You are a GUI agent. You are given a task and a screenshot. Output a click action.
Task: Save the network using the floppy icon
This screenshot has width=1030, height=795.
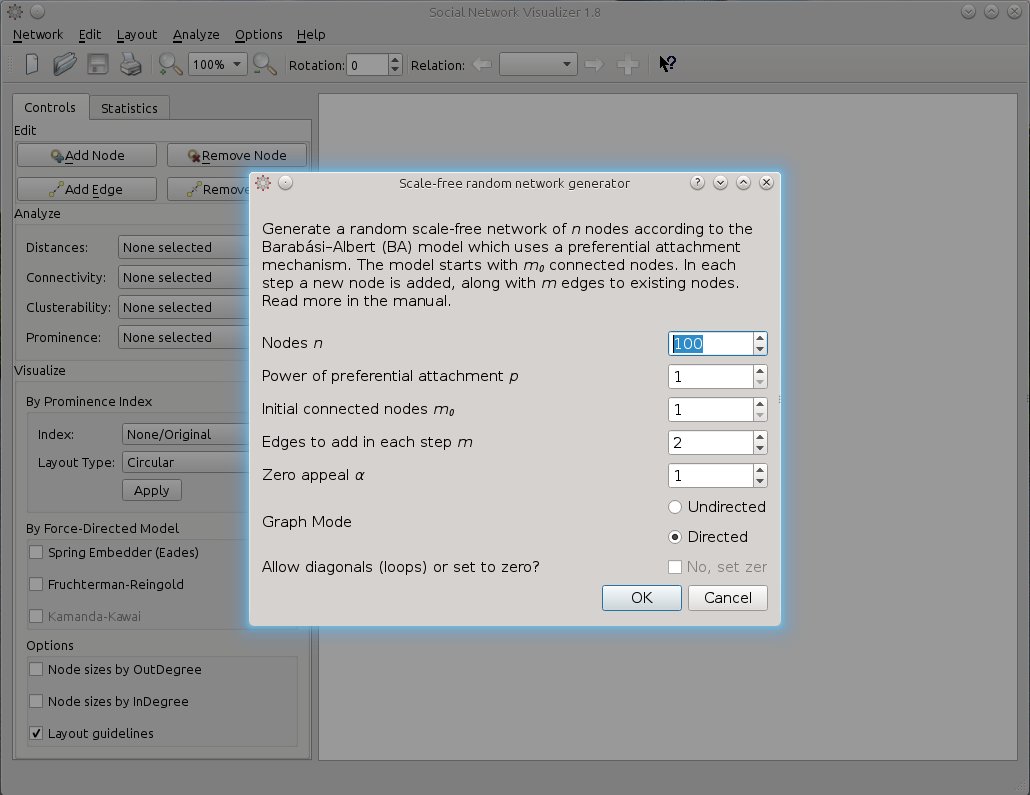pos(98,64)
